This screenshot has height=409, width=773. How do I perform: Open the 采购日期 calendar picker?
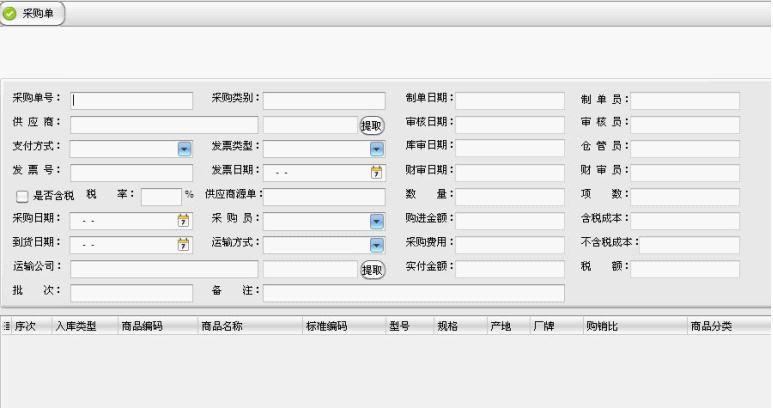click(183, 220)
